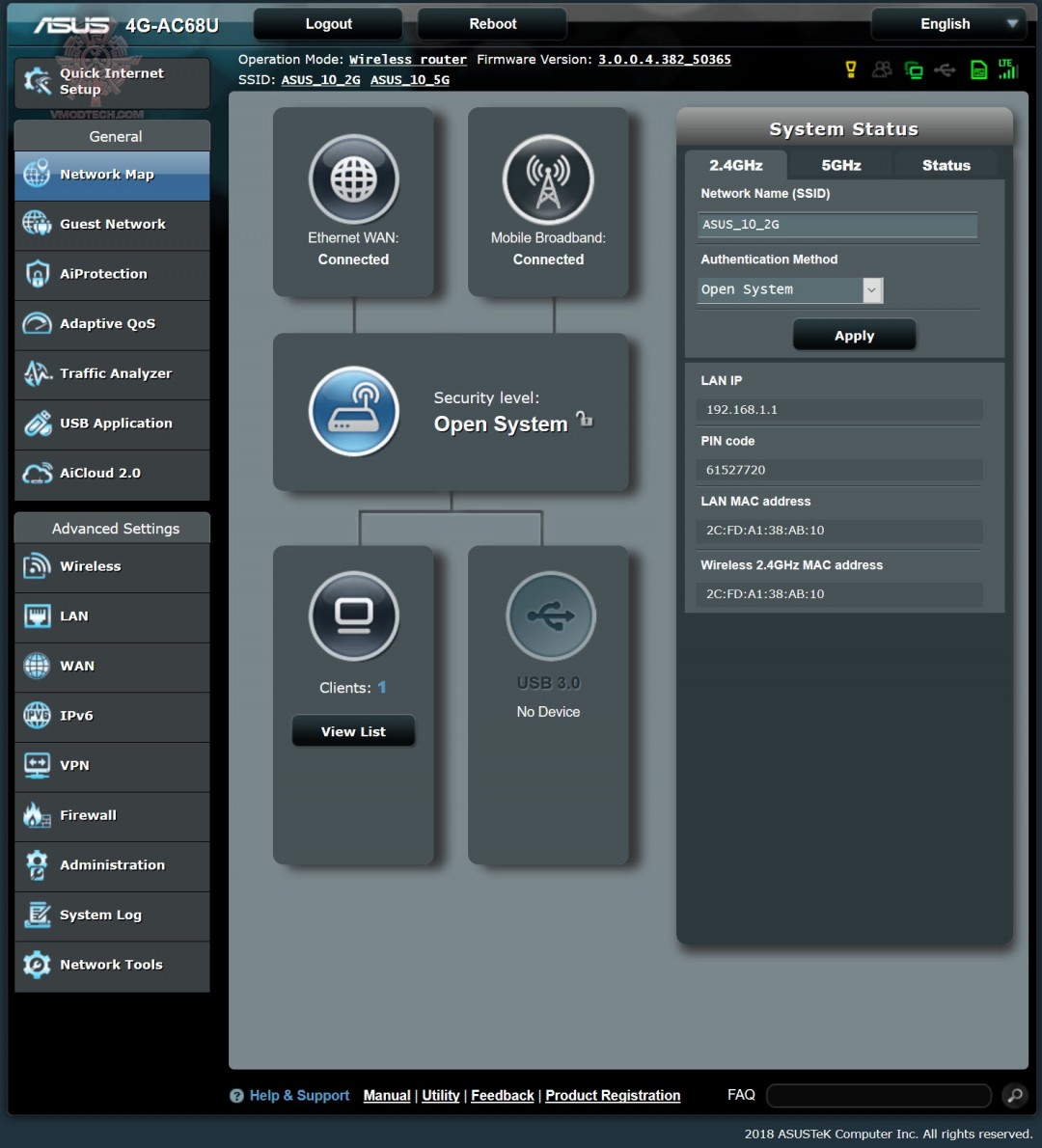The width and height of the screenshot is (1042, 1148).
Task: Select the 2.4GHz tab
Action: pyautogui.click(x=736, y=165)
